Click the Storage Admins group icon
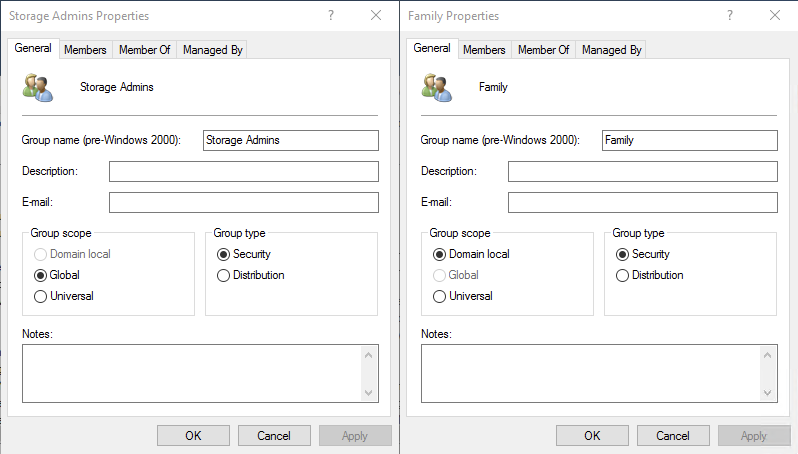Screen dimensions: 798x454 [x=38, y=88]
